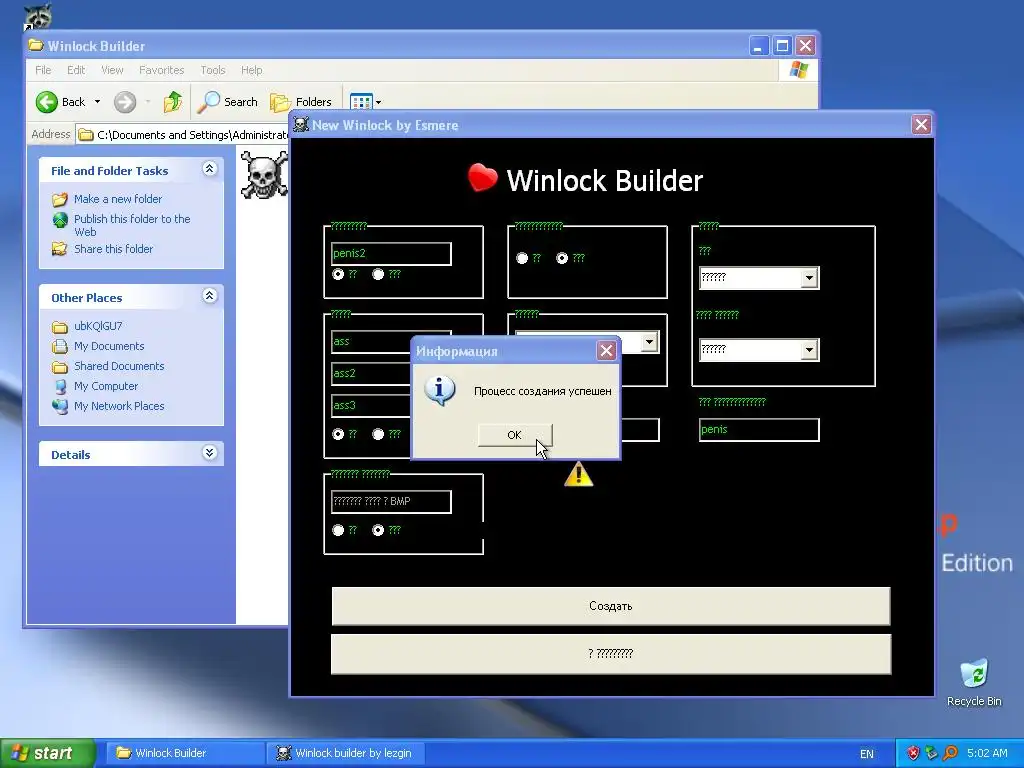This screenshot has width=1024, height=768.
Task: Open the Edit menu in Explorer
Action: [x=76, y=70]
